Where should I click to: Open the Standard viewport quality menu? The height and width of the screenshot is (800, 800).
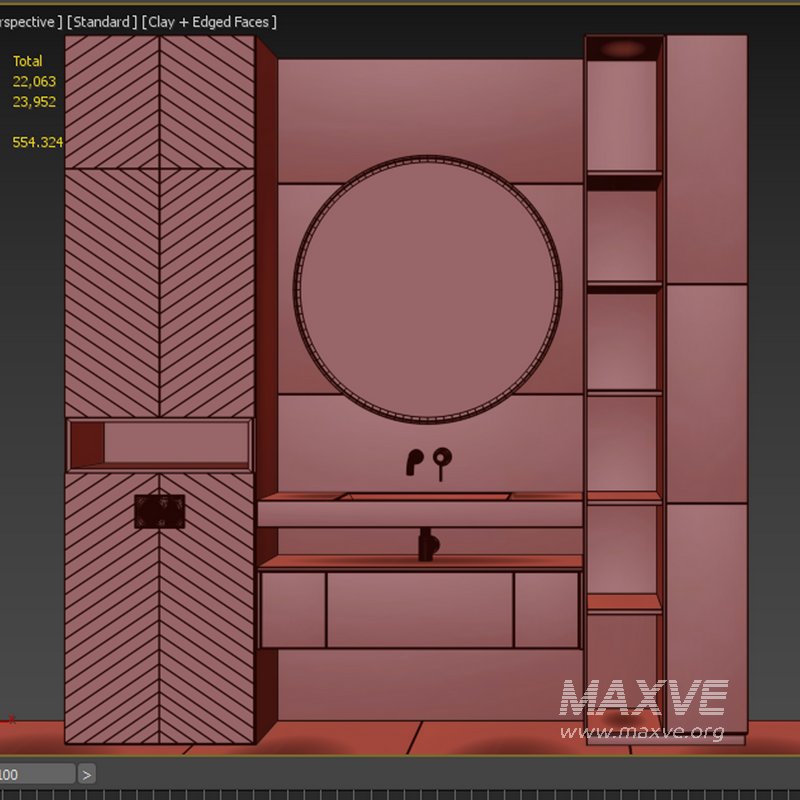pyautogui.click(x=101, y=21)
